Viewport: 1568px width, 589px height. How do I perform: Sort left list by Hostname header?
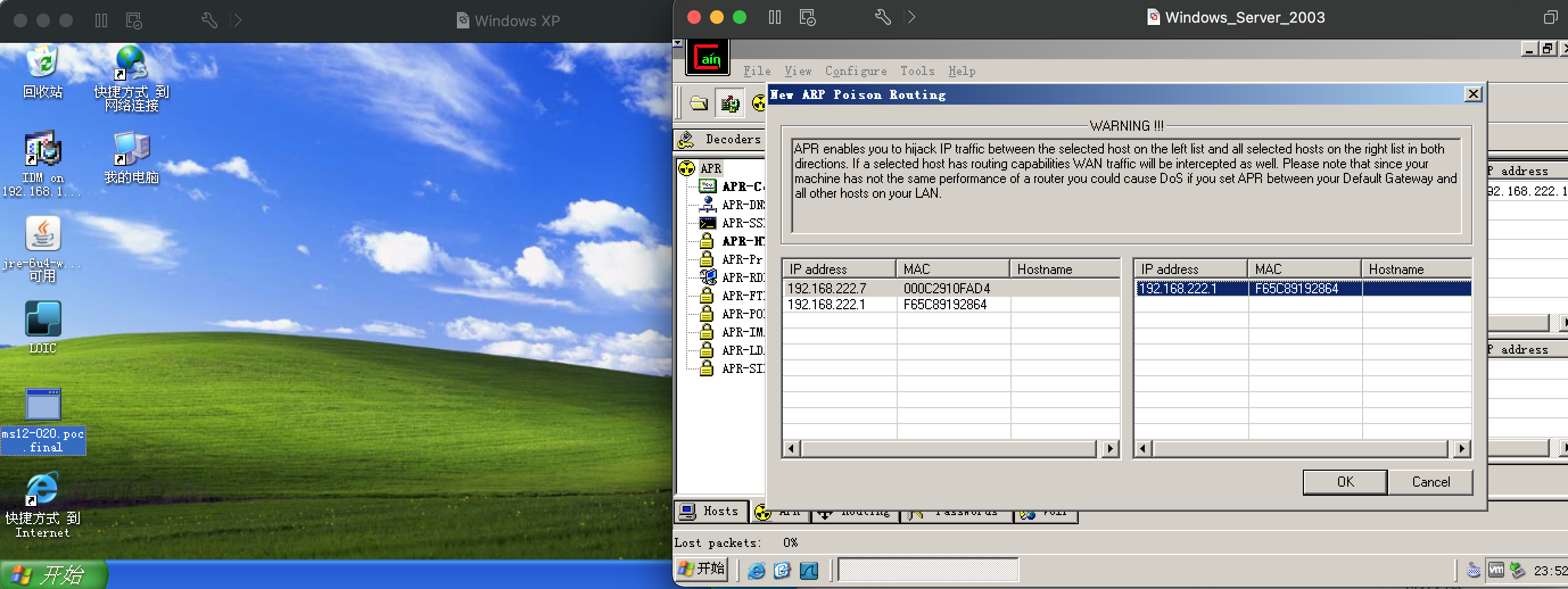[1064, 269]
